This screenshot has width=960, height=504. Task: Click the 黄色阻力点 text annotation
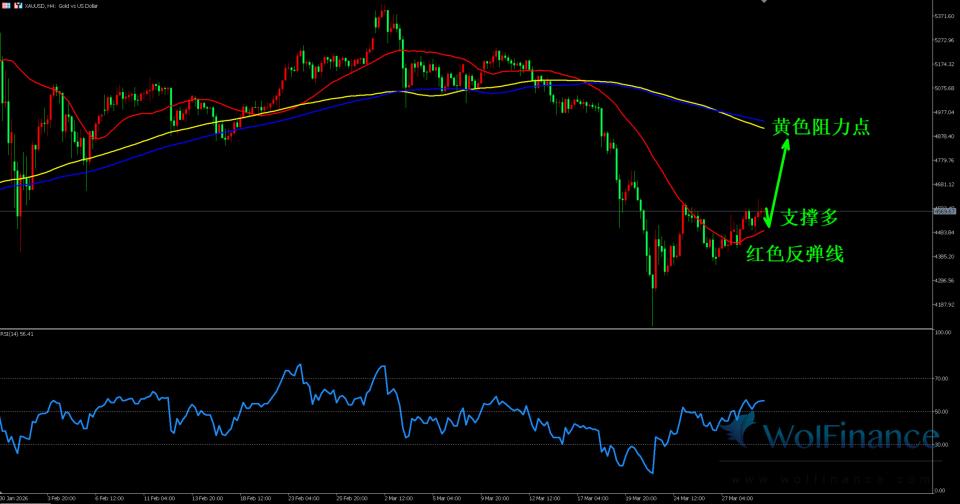pos(821,128)
